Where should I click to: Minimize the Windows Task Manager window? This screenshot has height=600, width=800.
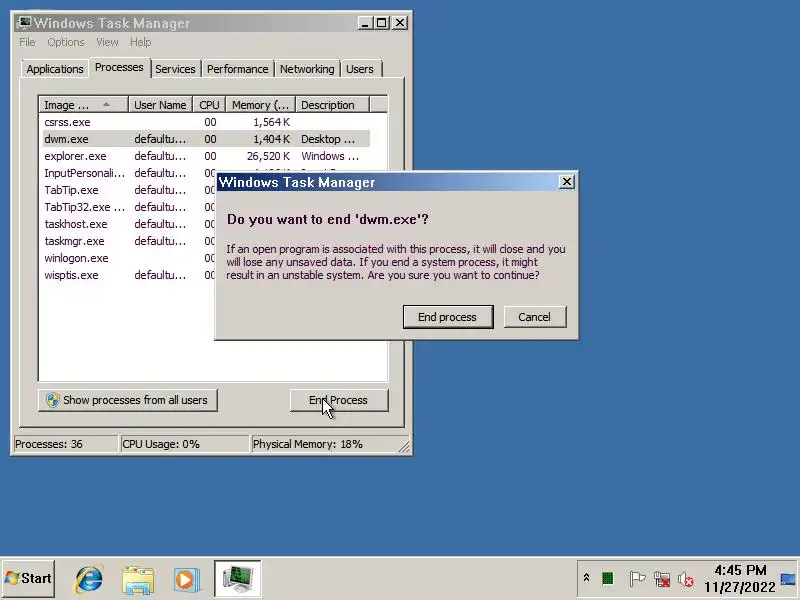point(365,23)
